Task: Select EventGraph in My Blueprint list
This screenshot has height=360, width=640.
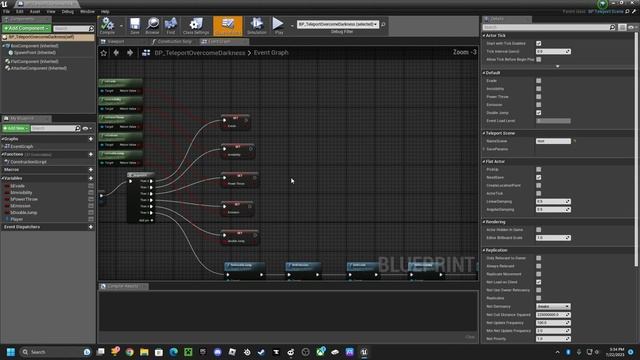Action: click(21, 147)
